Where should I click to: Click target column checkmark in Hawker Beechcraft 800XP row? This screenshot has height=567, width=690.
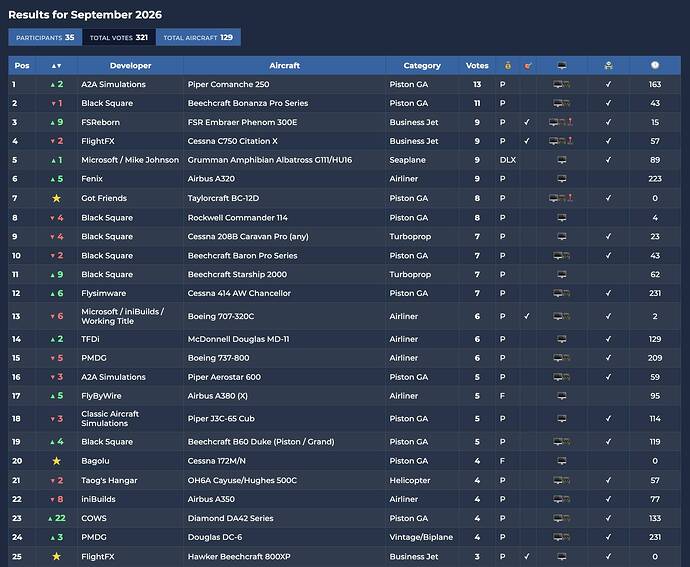pyautogui.click(x=527, y=556)
